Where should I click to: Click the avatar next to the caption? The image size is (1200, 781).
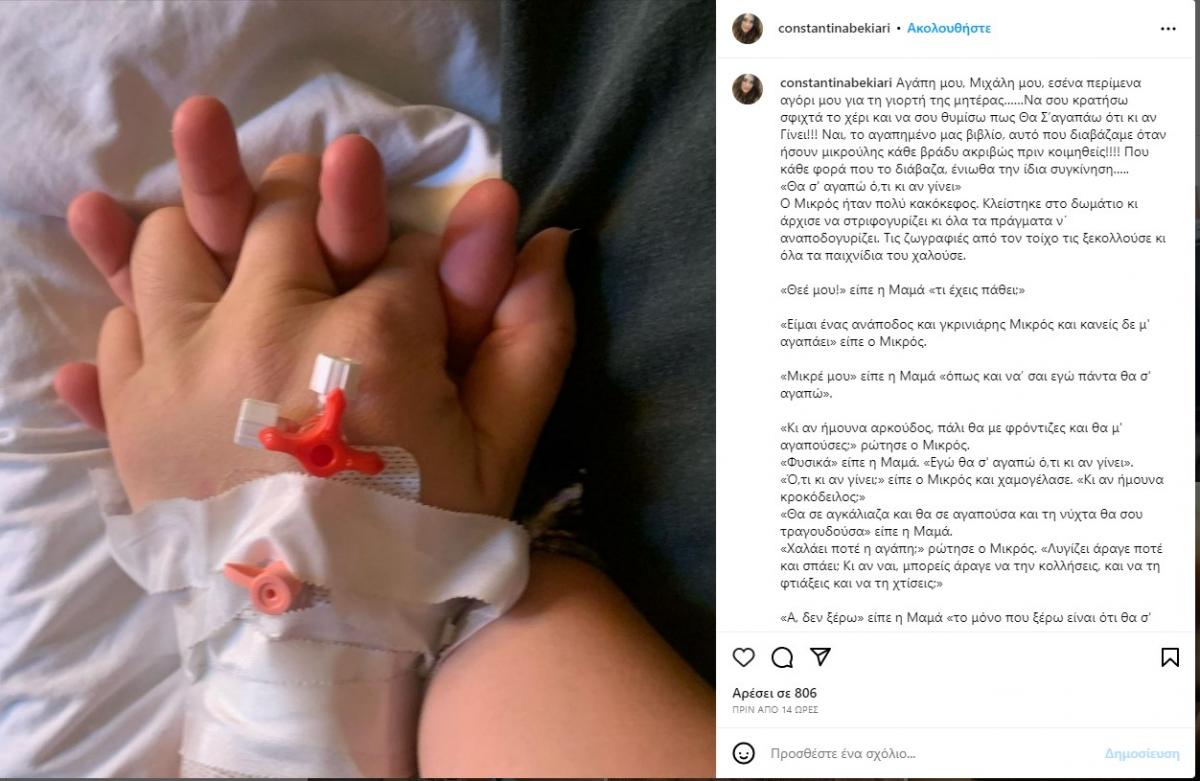[x=747, y=88]
